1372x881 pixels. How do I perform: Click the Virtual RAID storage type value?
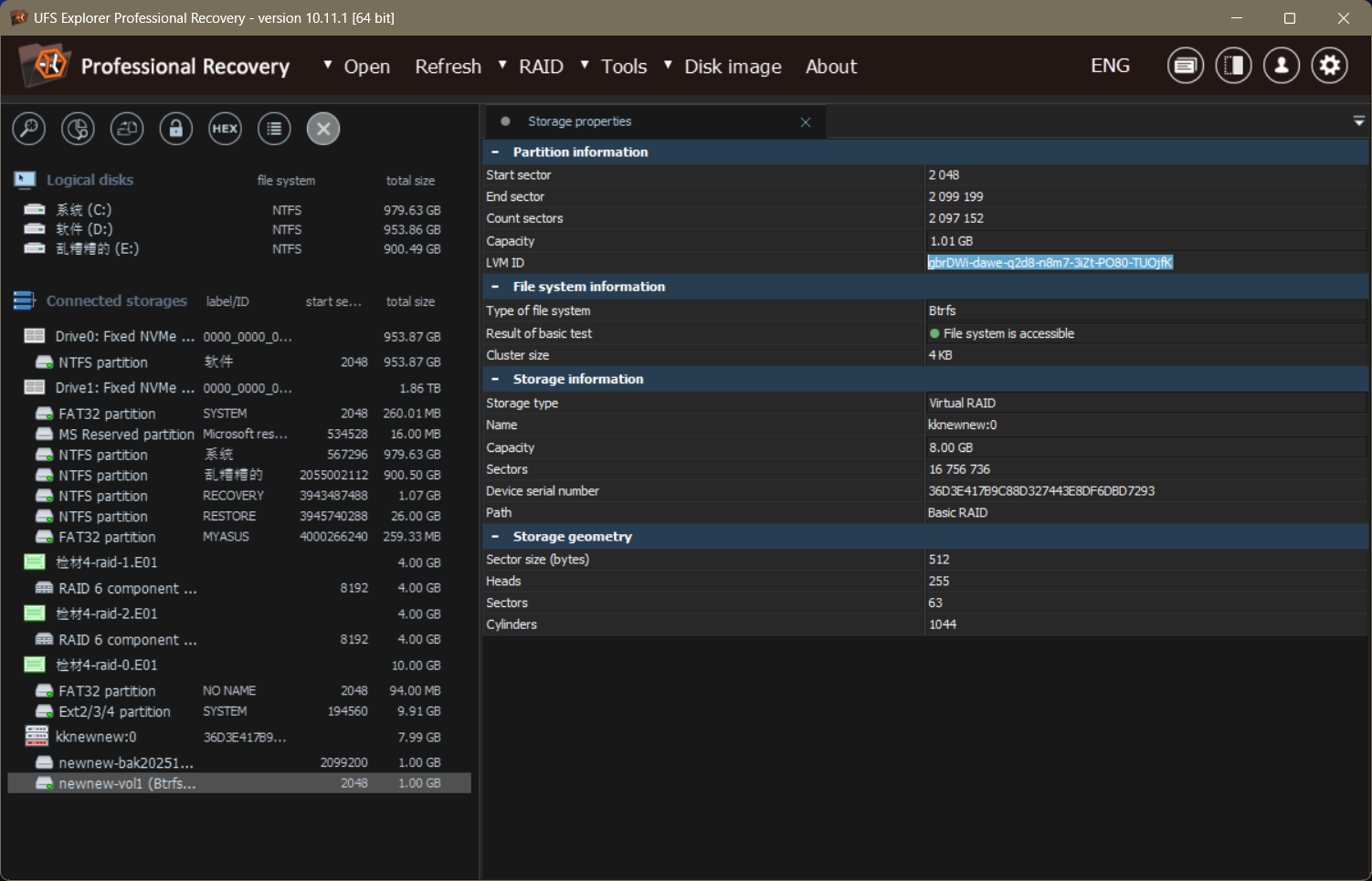pos(962,403)
